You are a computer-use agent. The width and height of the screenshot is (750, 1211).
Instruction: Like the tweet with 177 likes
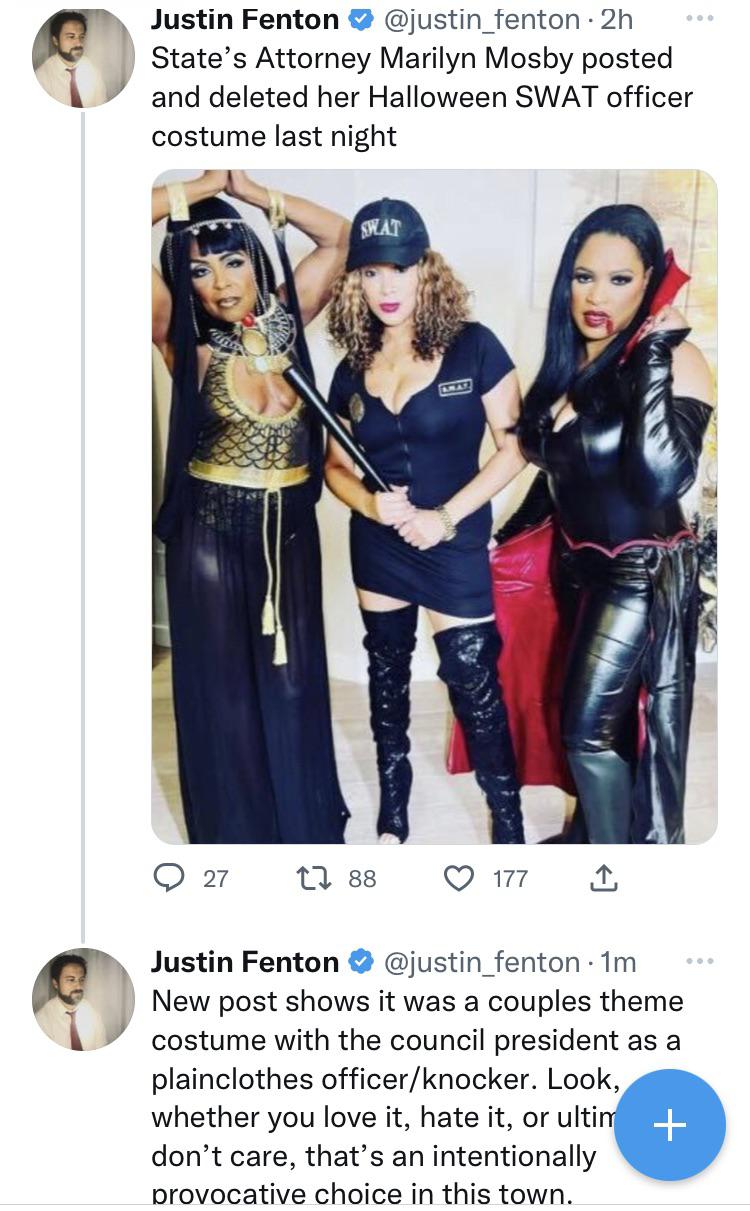(x=458, y=878)
